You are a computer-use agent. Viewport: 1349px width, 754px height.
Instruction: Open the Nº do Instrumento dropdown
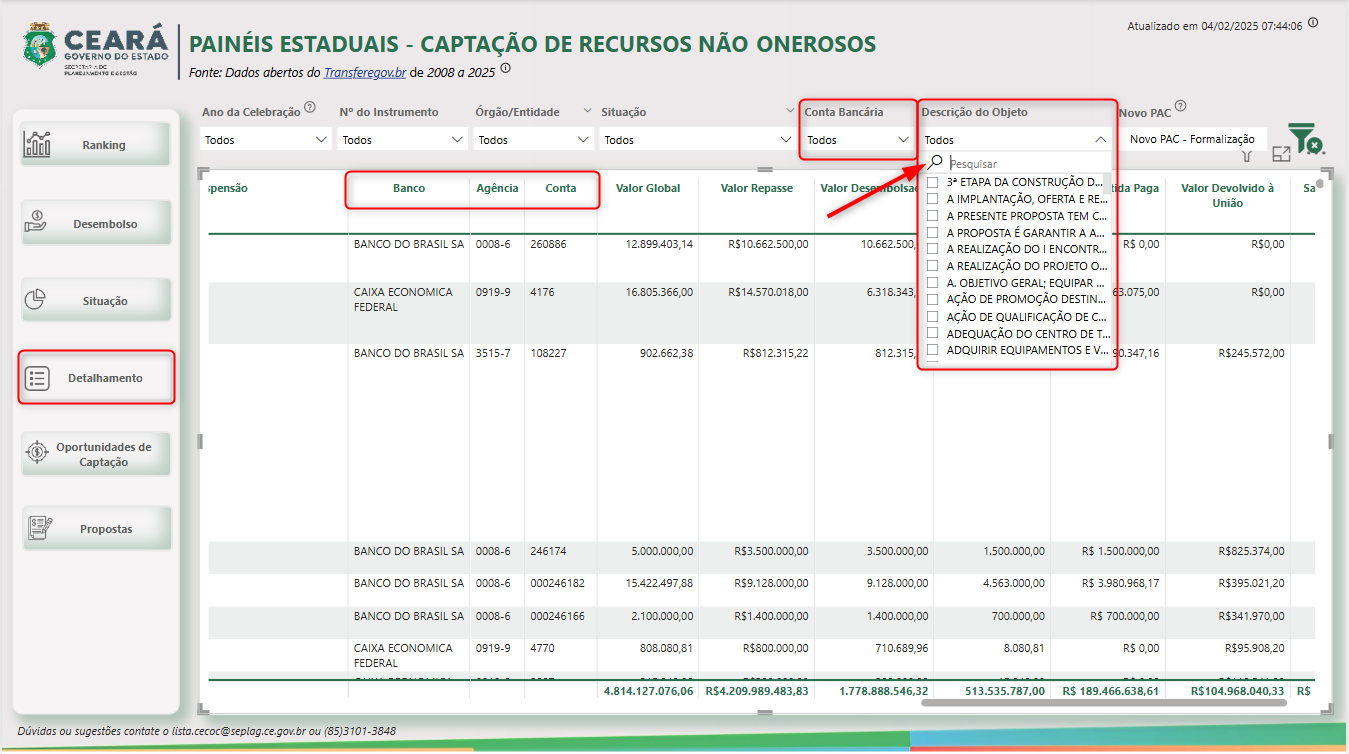[x=403, y=140]
